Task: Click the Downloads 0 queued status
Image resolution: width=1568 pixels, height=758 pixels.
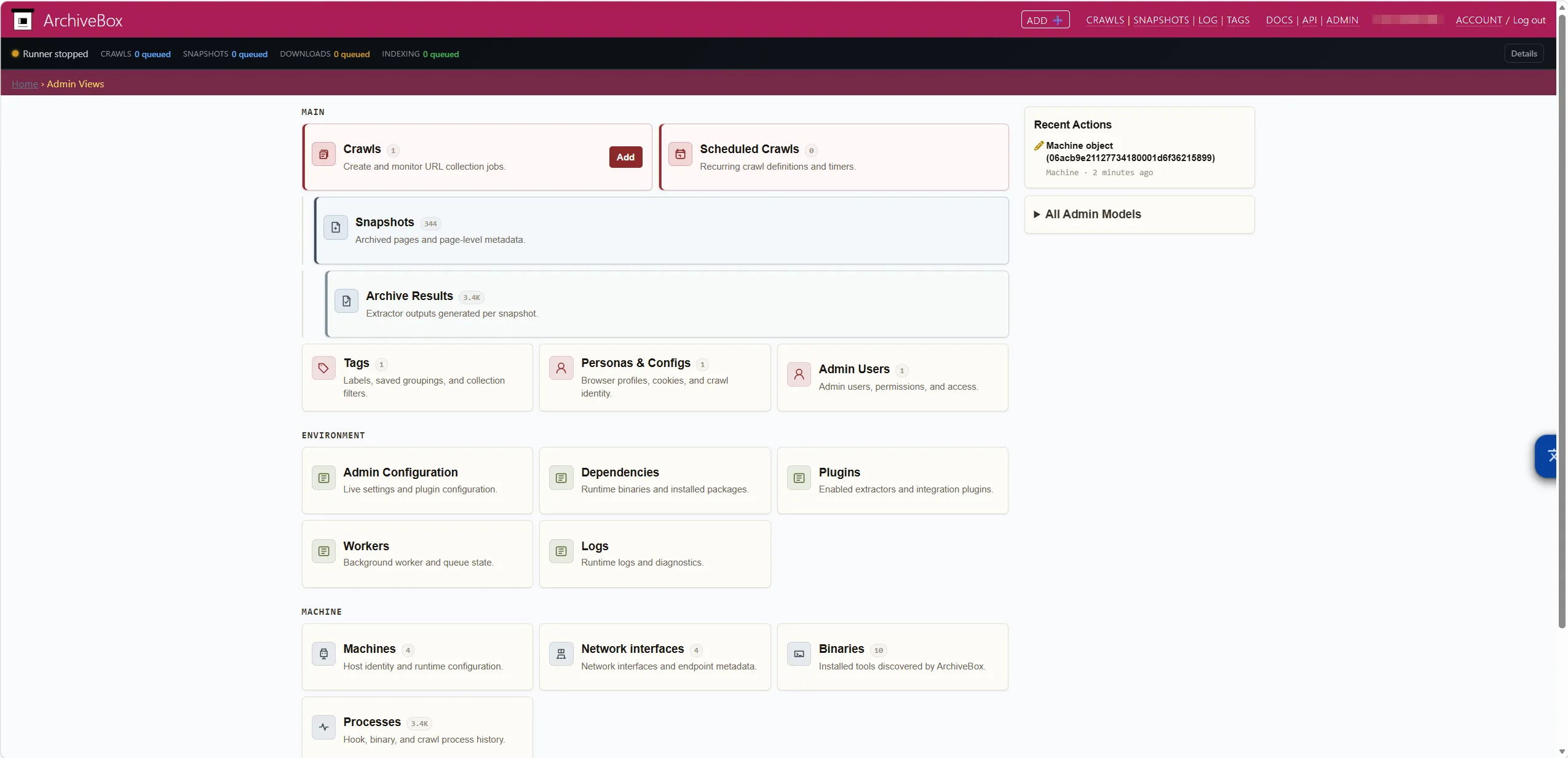Action: 325,54
